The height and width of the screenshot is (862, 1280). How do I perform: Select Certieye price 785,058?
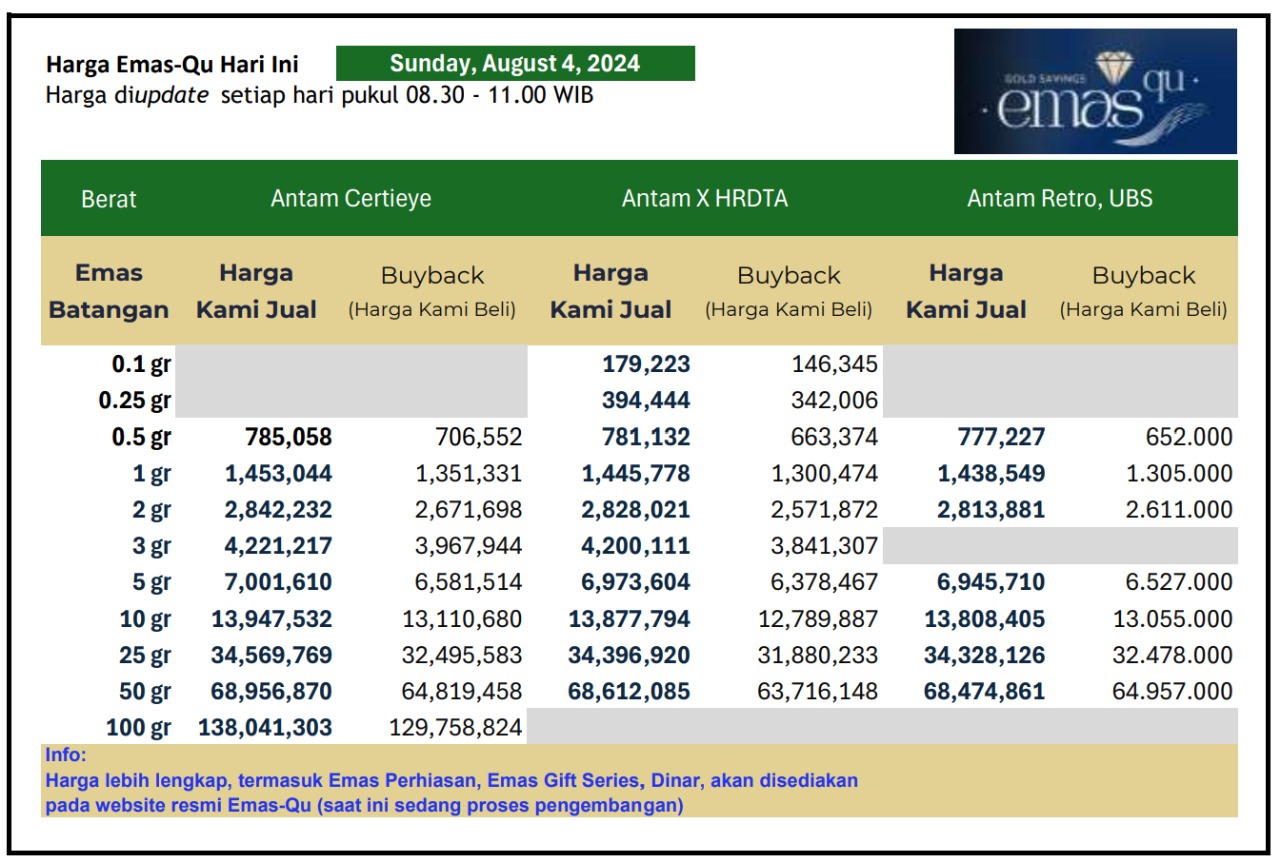click(x=288, y=437)
